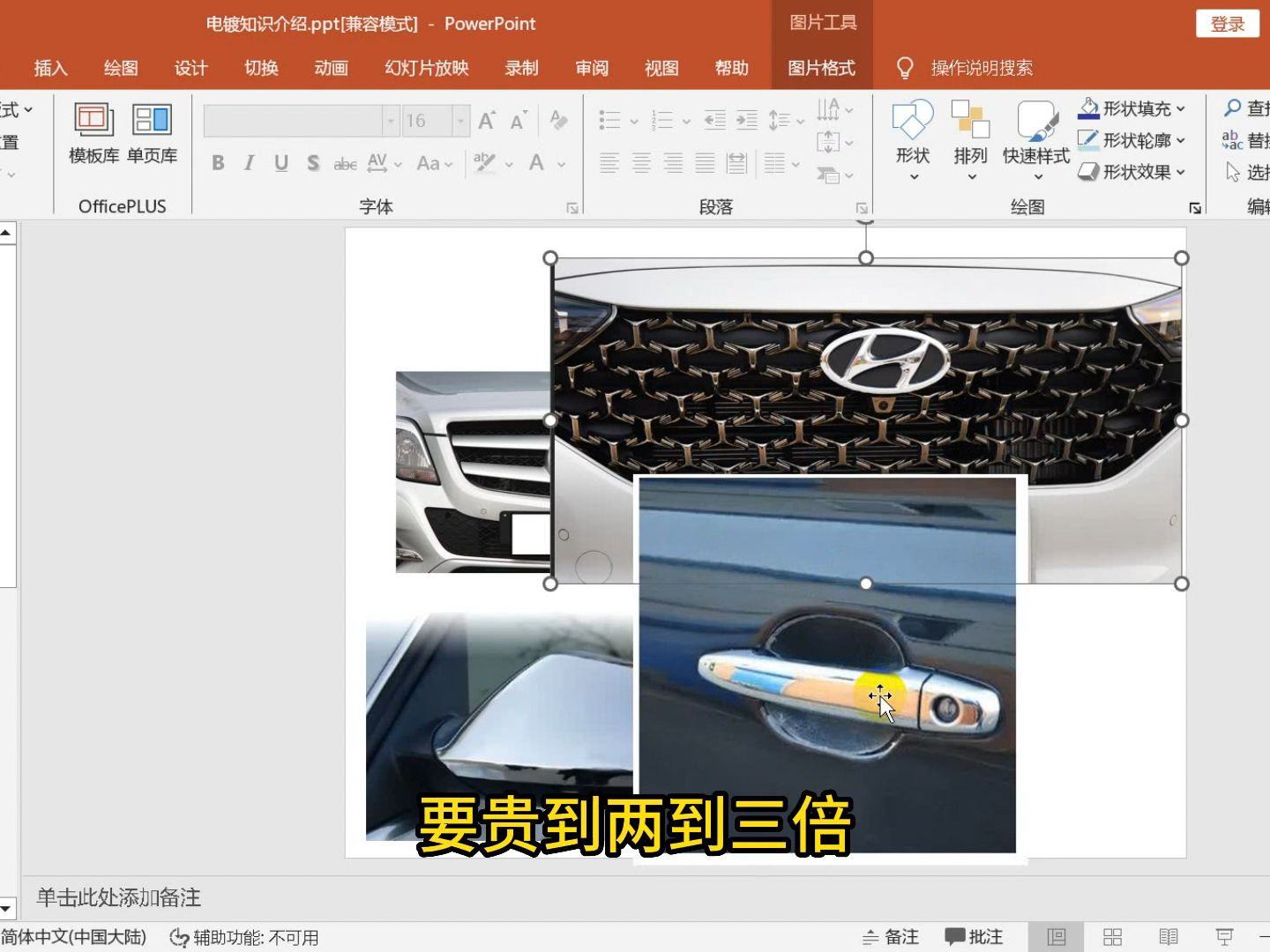The image size is (1270, 952).
Task: Click 辅助功能: 不可用 accessibility status
Action: (244, 937)
